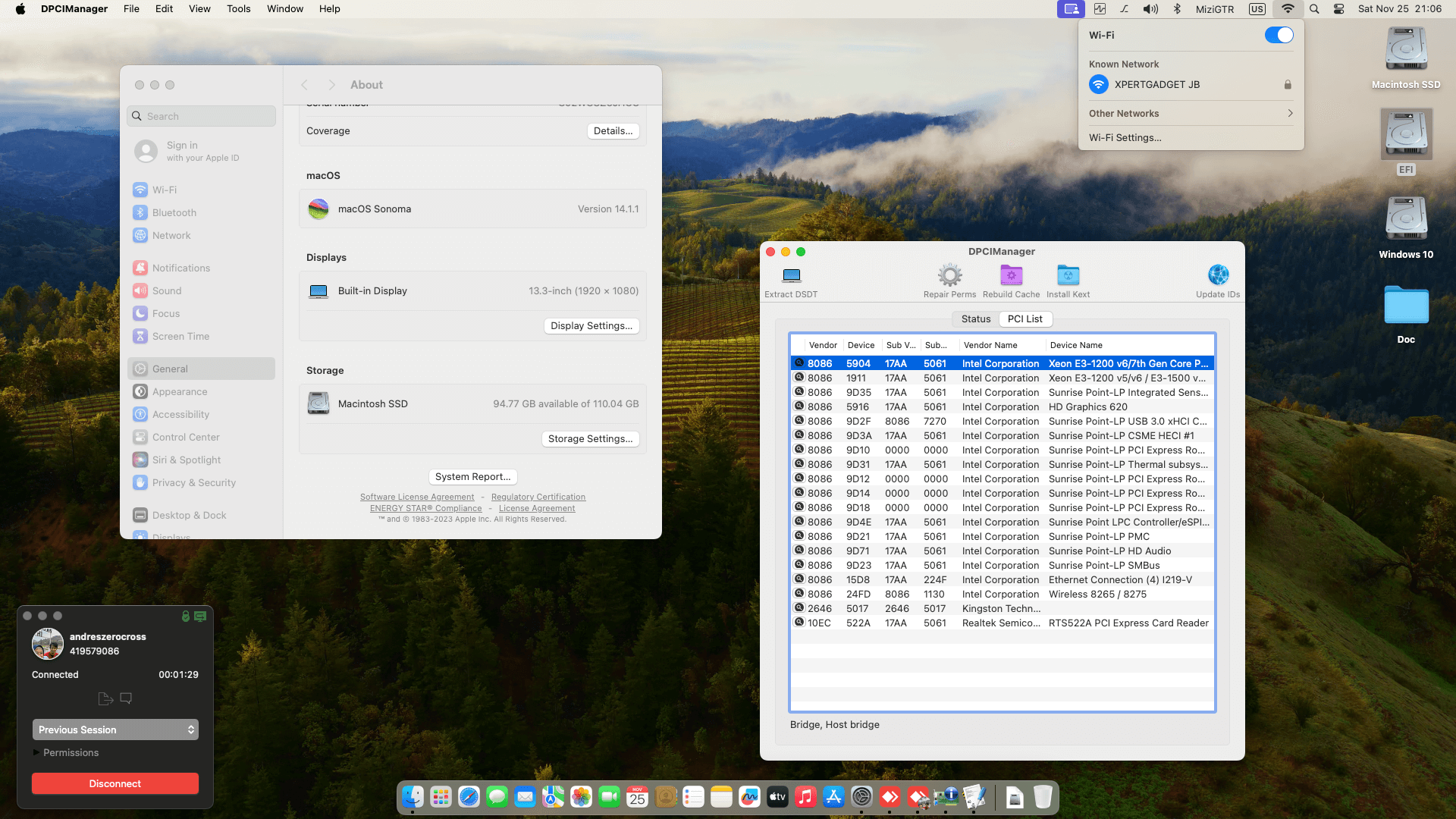Viewport: 1456px width, 819px height.
Task: Run Repair Perms from DPCIManager toolbar
Action: tap(949, 275)
